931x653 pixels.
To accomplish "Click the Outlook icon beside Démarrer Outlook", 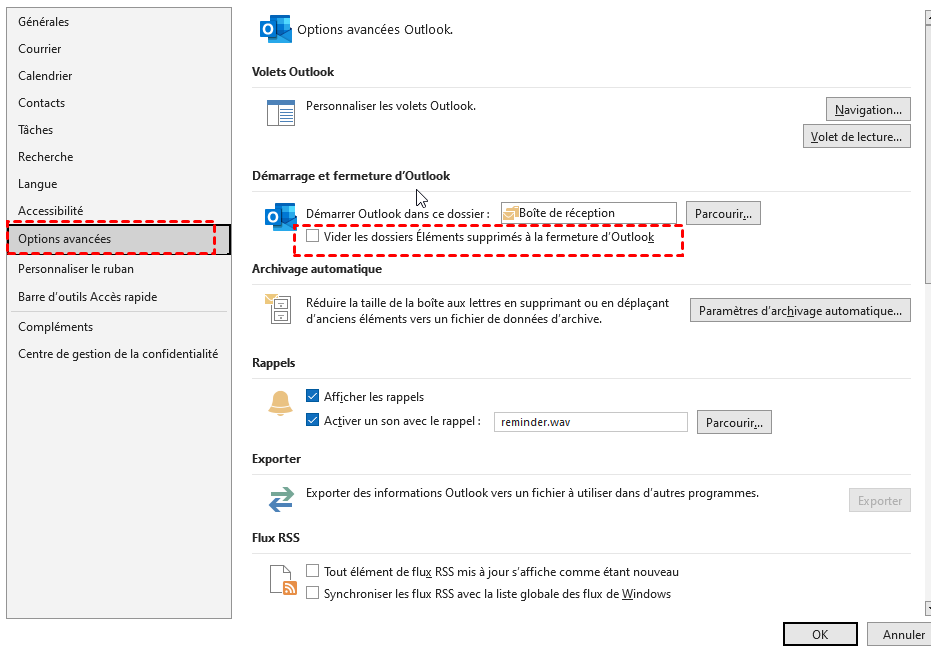I will click(280, 217).
